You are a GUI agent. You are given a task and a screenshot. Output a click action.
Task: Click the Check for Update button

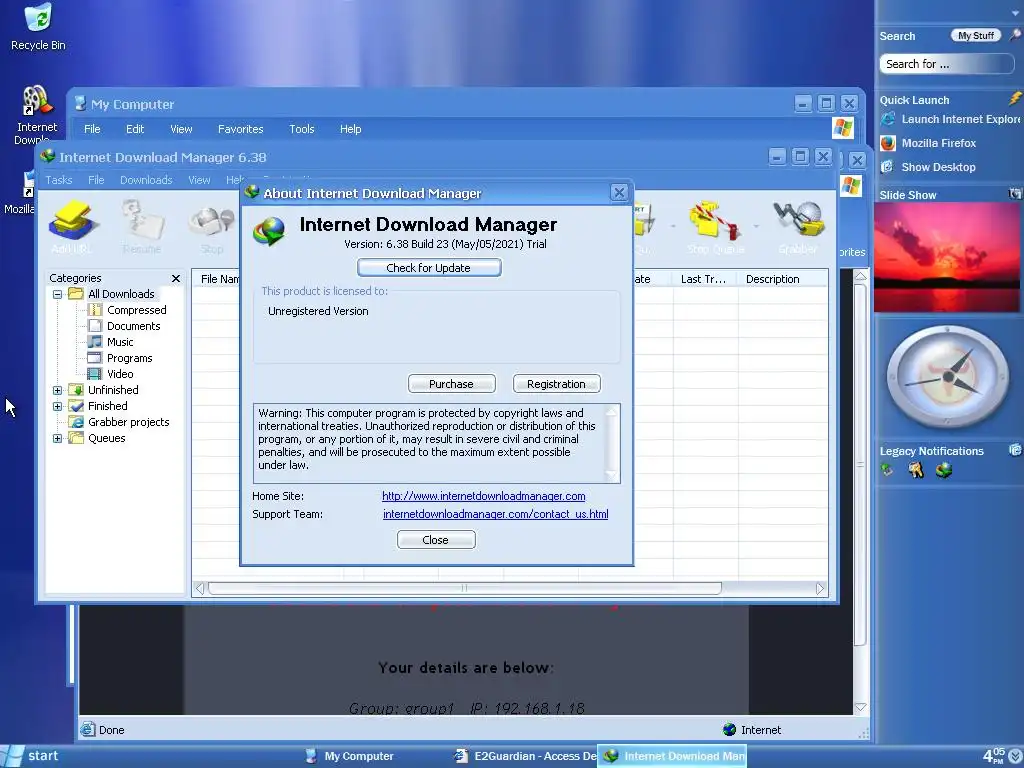(x=429, y=268)
